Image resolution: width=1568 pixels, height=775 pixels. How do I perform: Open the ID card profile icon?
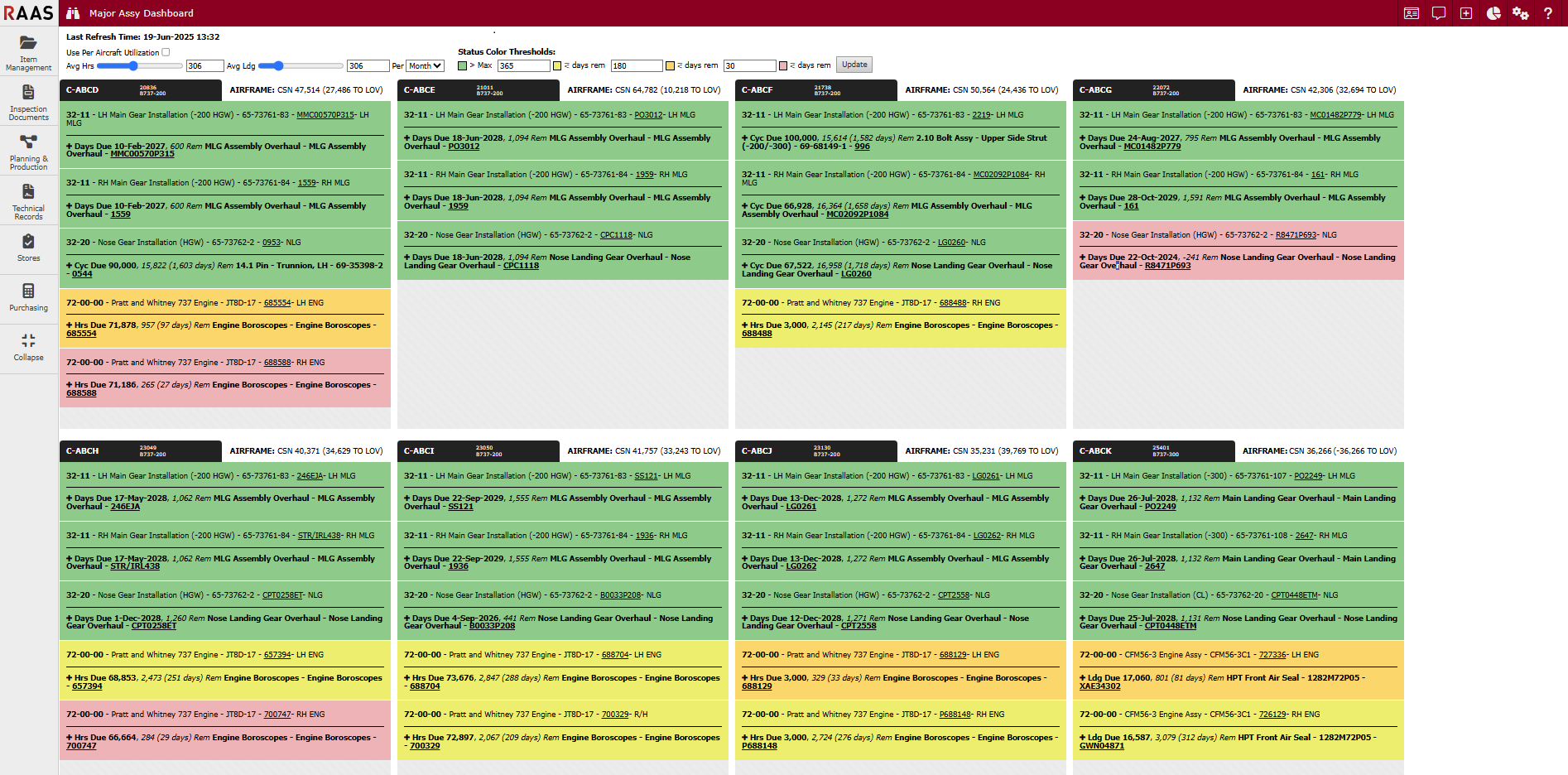point(1412,13)
